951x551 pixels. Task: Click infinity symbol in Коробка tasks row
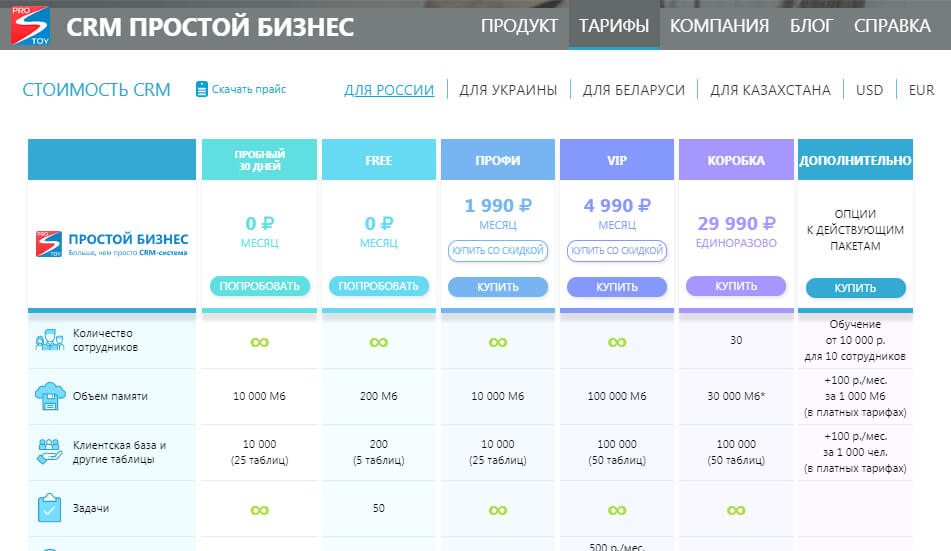coord(736,510)
